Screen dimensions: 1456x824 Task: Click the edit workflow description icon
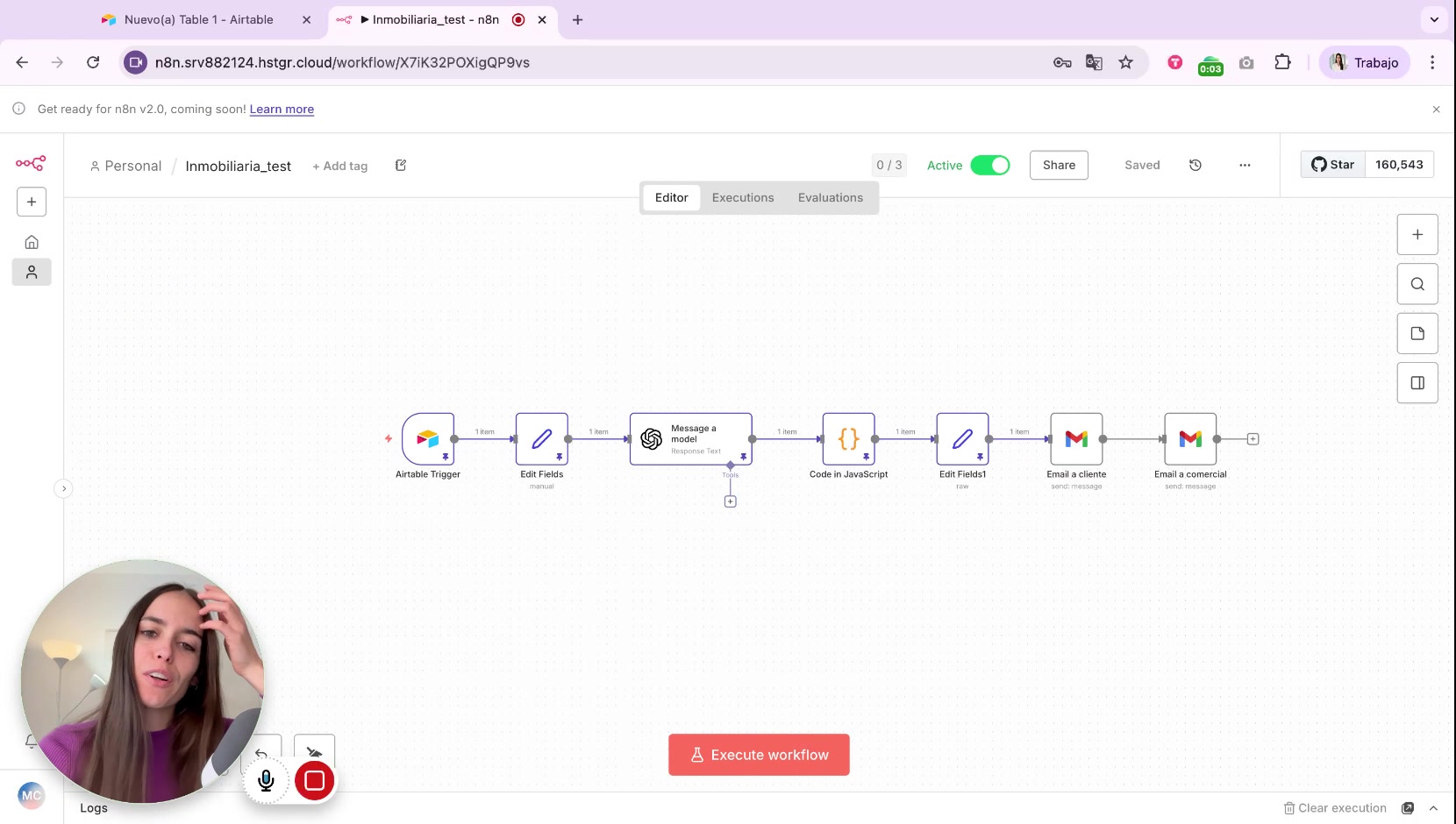401,166
